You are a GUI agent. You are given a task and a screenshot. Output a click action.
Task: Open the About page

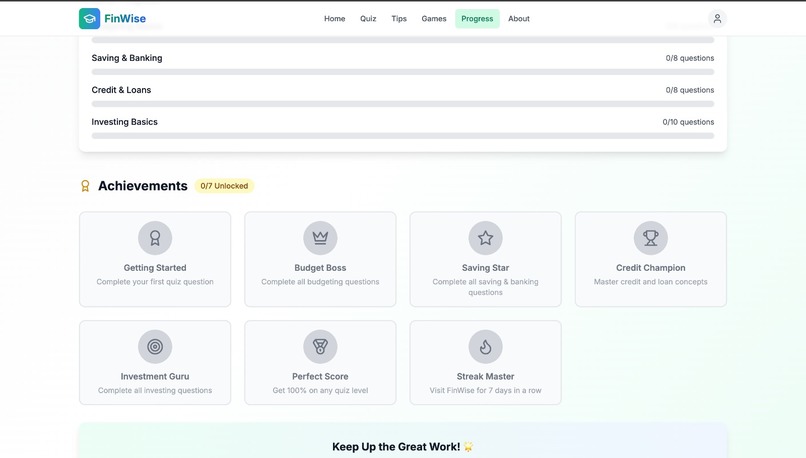tap(519, 19)
